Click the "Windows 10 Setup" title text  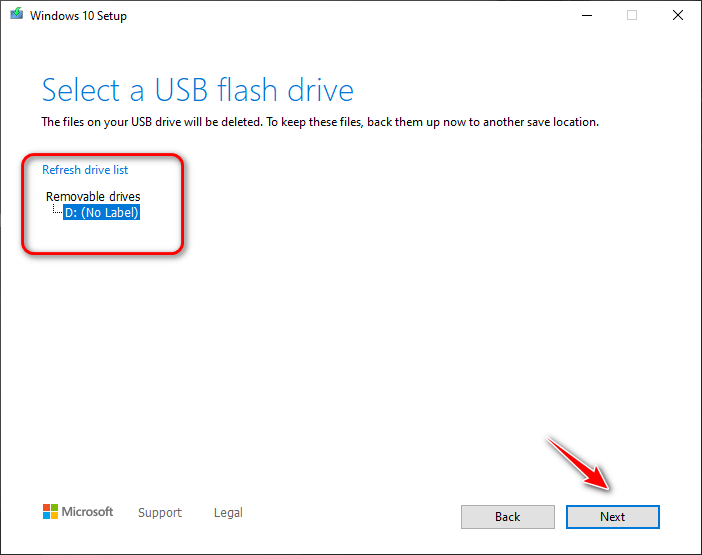79,16
